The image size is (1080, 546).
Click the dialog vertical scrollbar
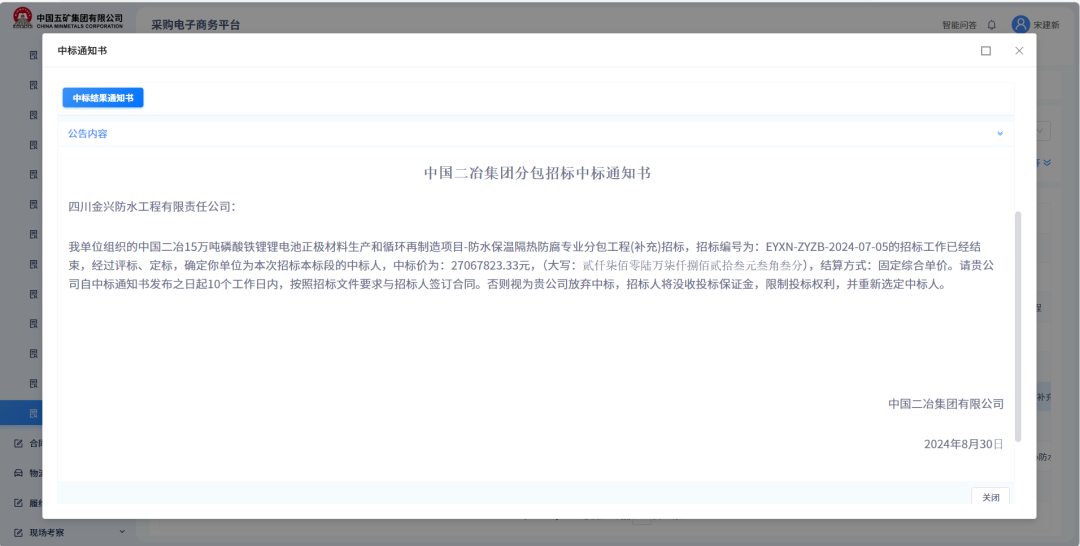pos(1018,326)
